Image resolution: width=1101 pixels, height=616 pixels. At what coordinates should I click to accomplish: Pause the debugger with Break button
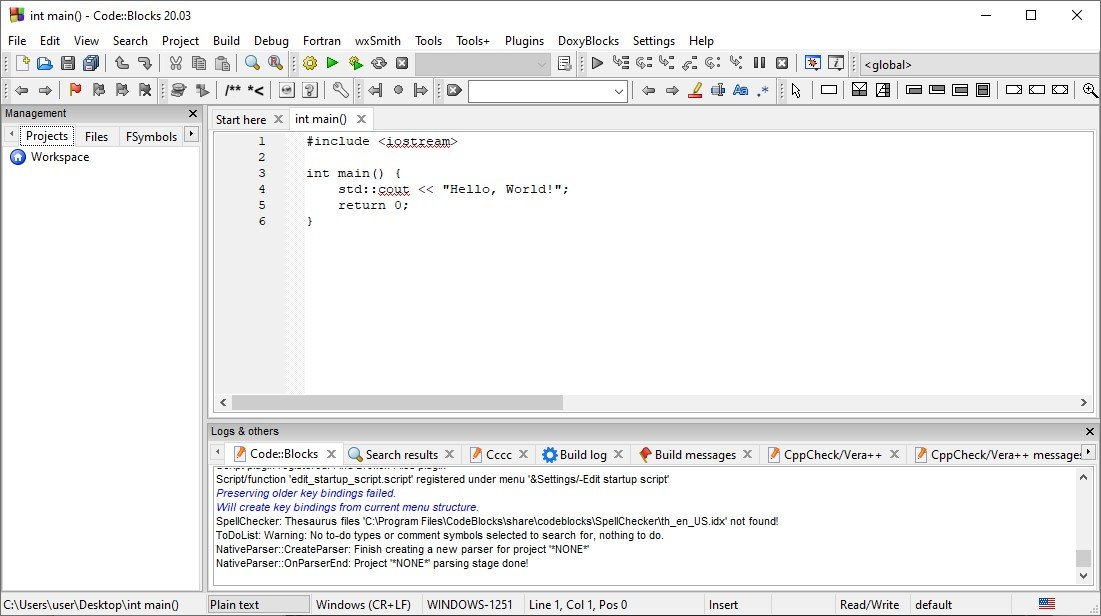point(759,63)
